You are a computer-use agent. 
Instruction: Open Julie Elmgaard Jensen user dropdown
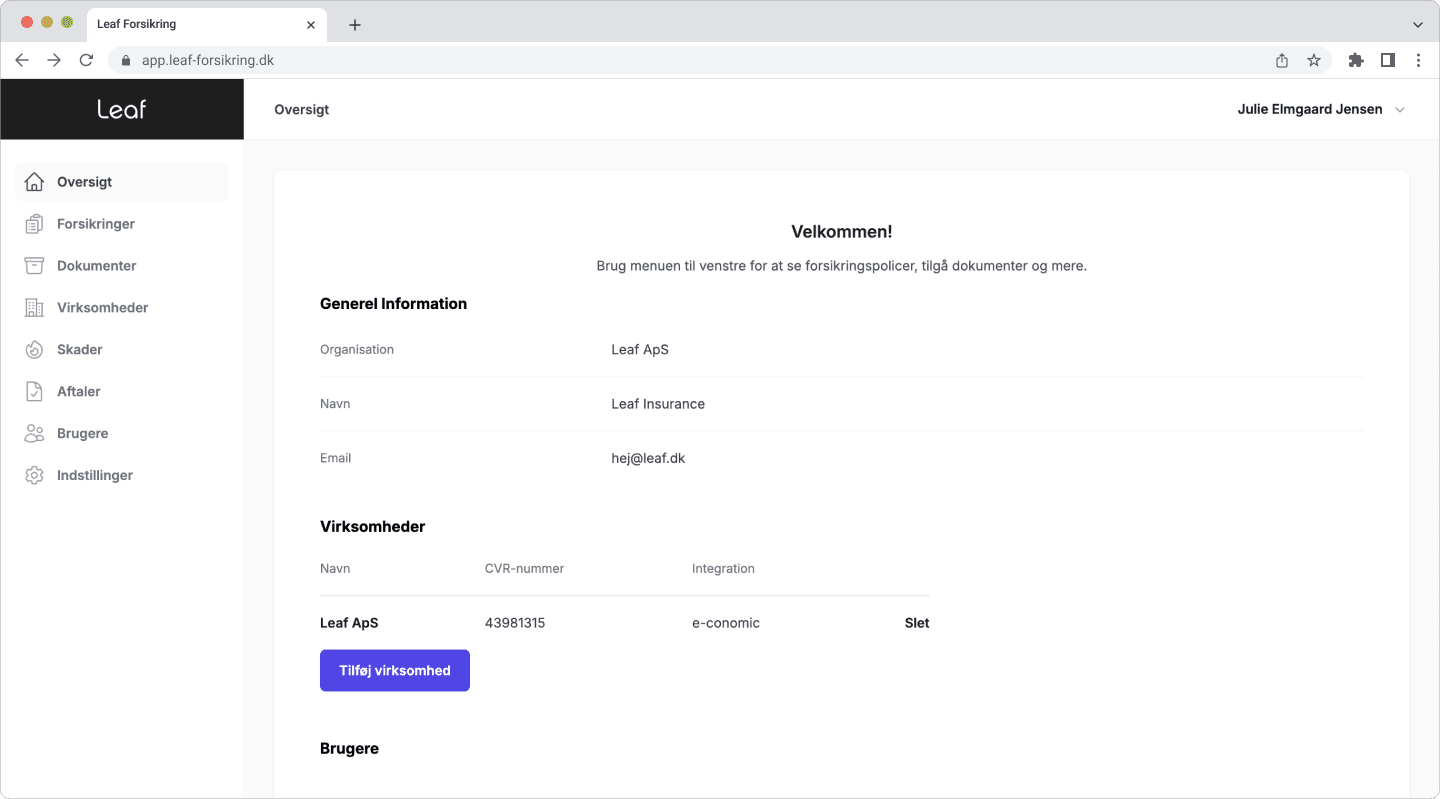click(1321, 109)
